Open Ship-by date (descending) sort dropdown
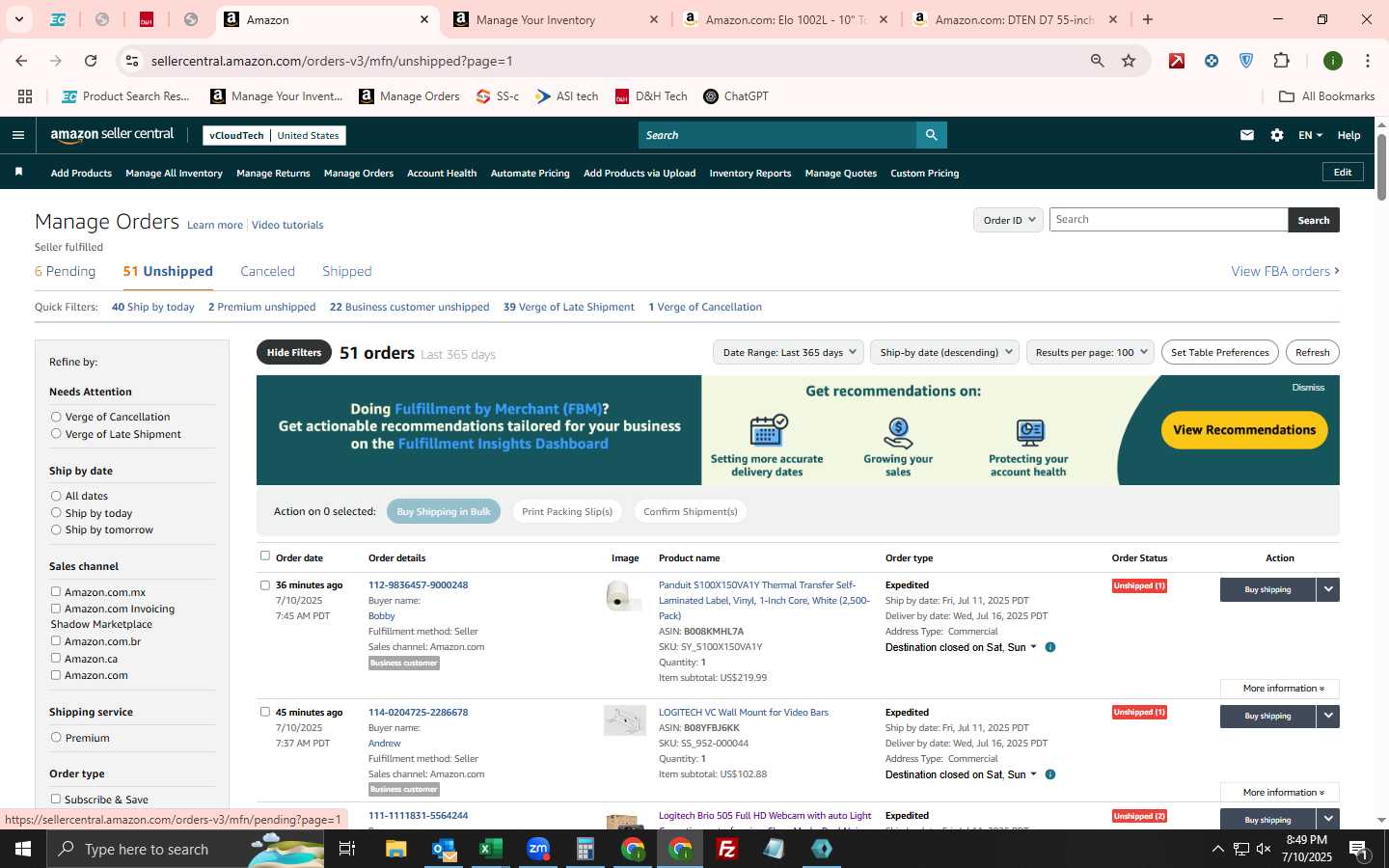Viewport: 1389px width, 868px height. click(x=944, y=352)
